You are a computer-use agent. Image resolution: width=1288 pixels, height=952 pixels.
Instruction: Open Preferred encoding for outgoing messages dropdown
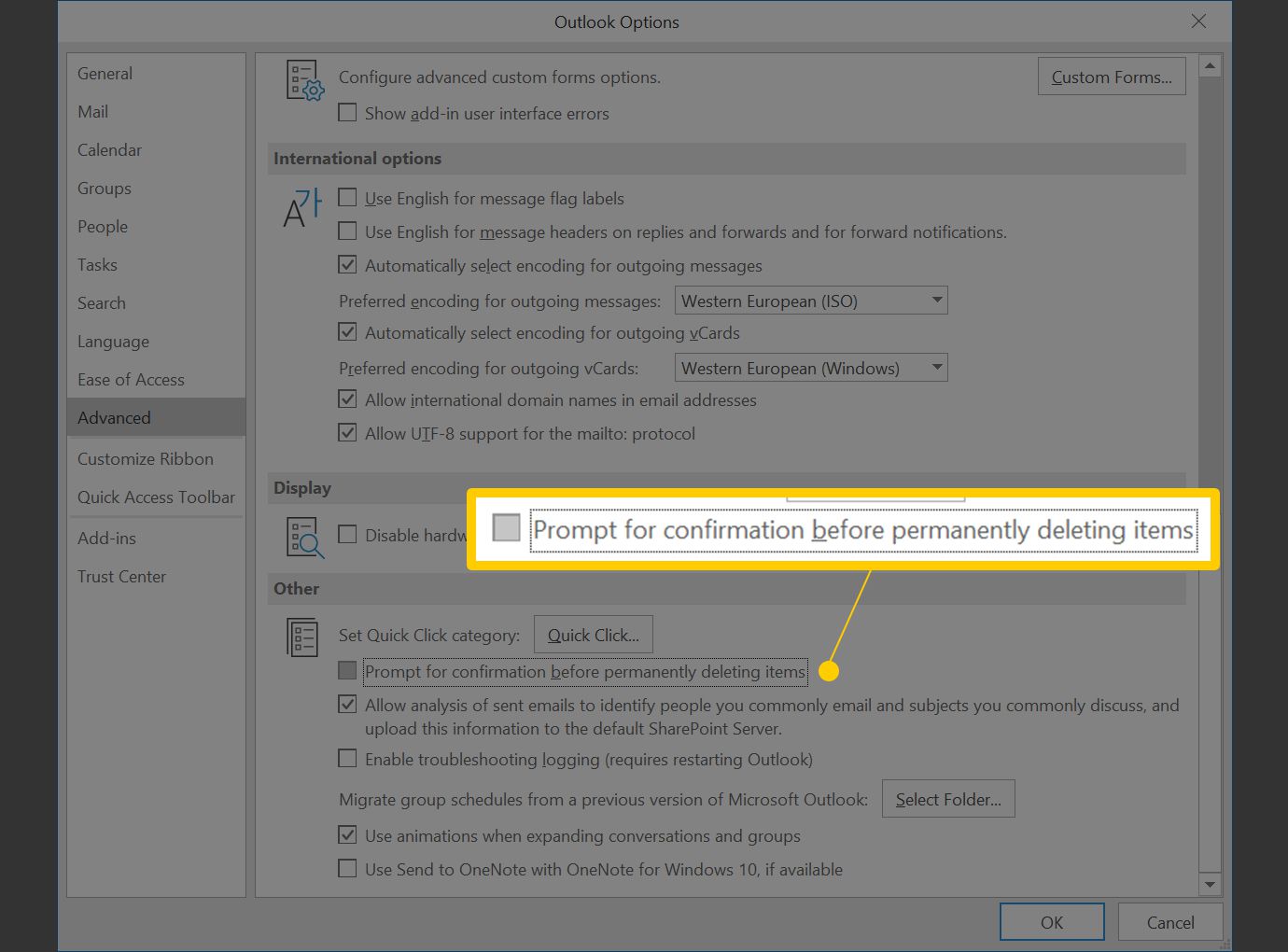[x=811, y=301]
